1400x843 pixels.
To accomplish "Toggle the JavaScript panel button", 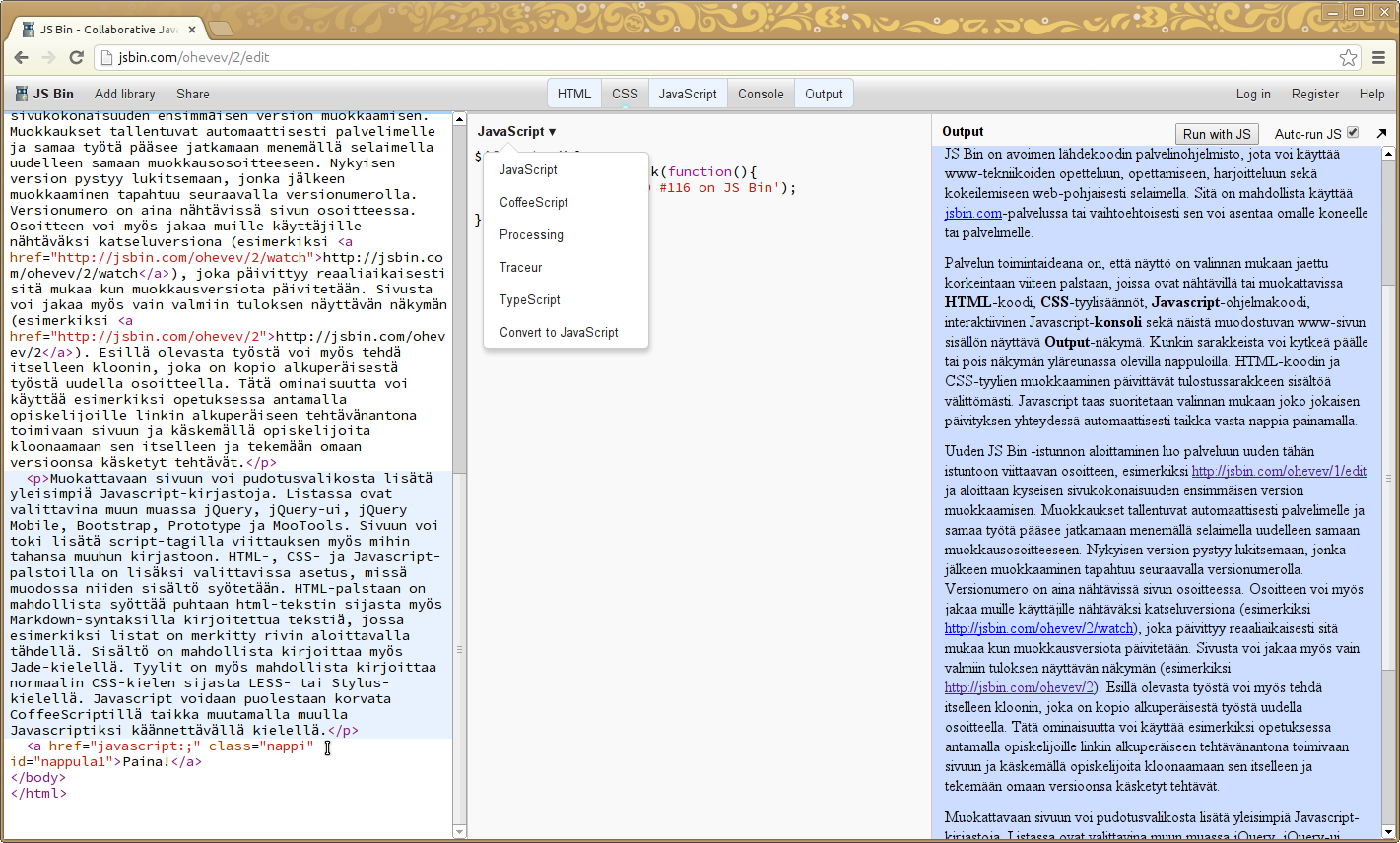I will [x=688, y=94].
